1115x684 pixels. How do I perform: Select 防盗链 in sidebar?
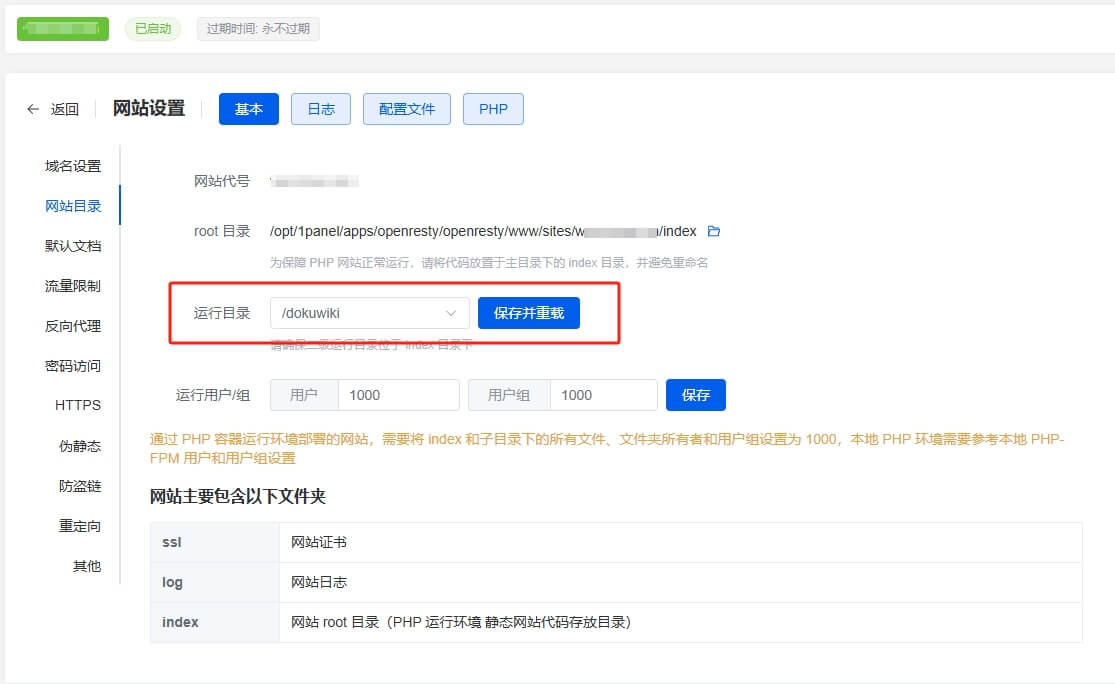80,486
